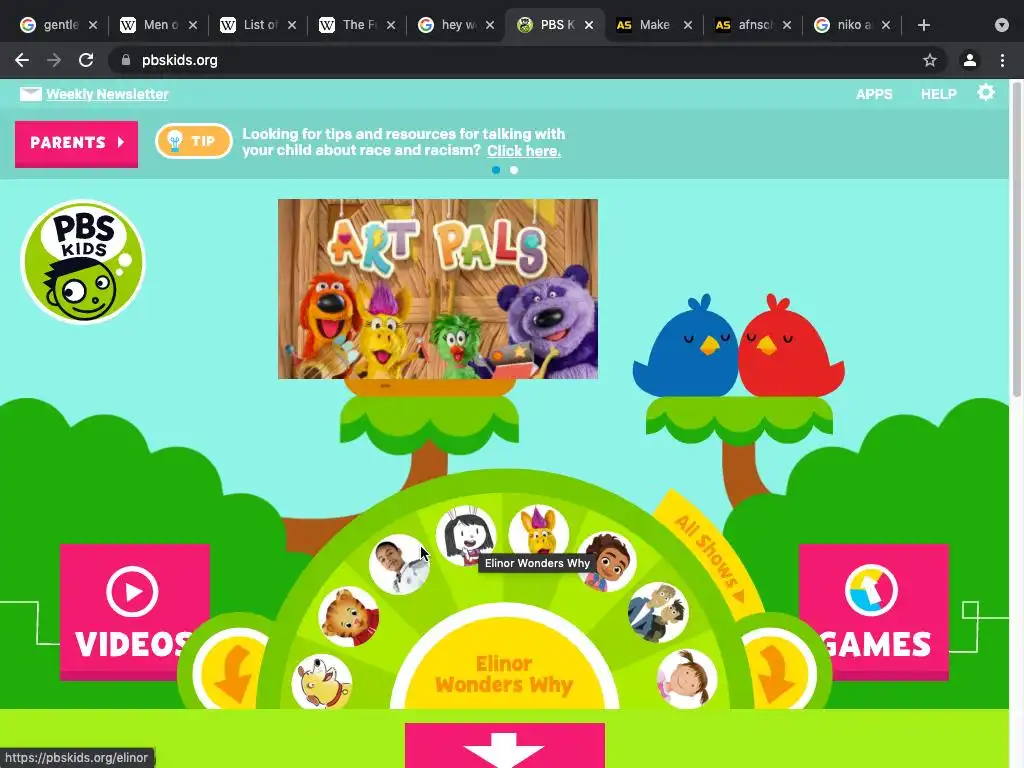Click the page vertical scrollbar
Image resolution: width=1024 pixels, height=768 pixels.
pyautogui.click(x=1016, y=238)
